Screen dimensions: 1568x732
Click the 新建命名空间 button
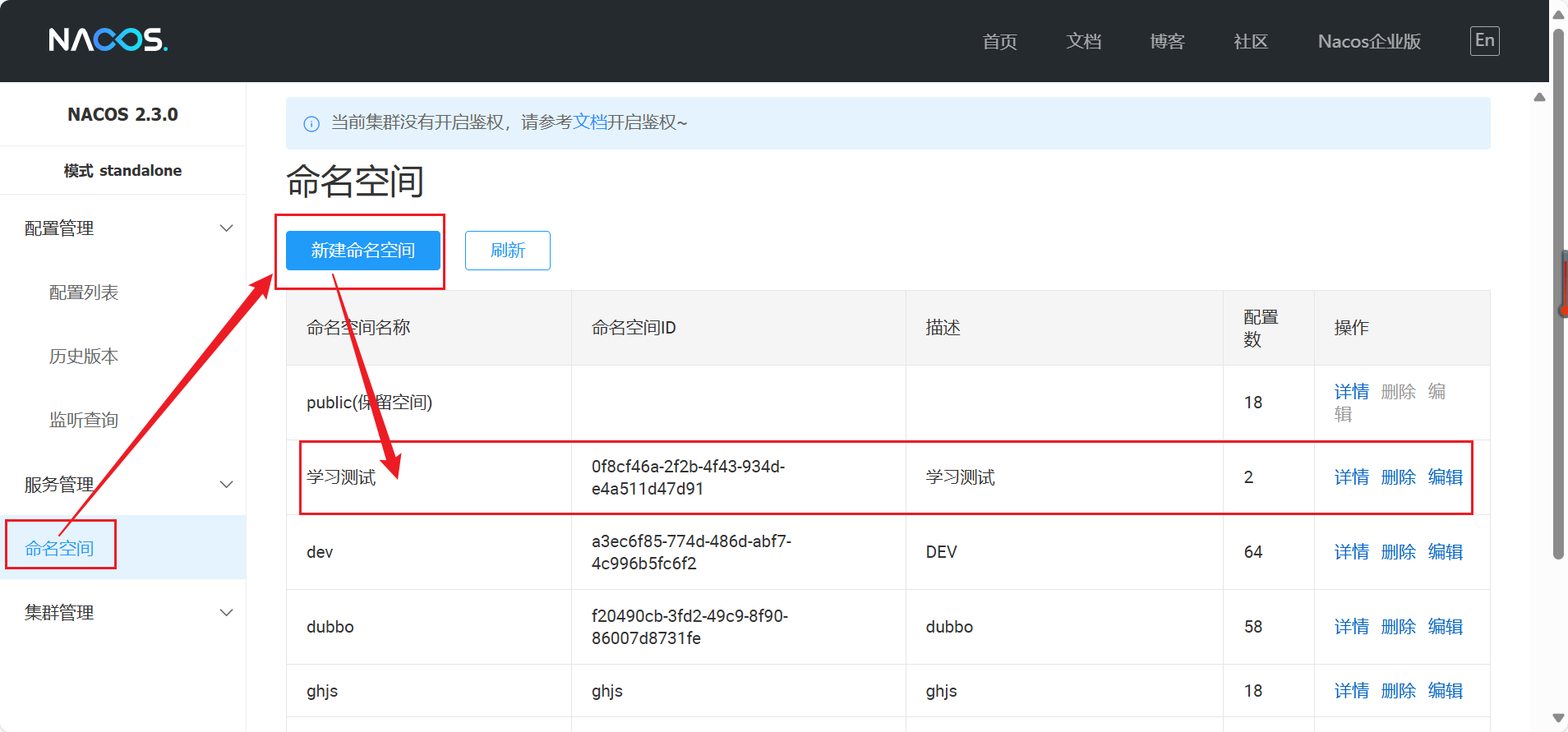point(363,251)
